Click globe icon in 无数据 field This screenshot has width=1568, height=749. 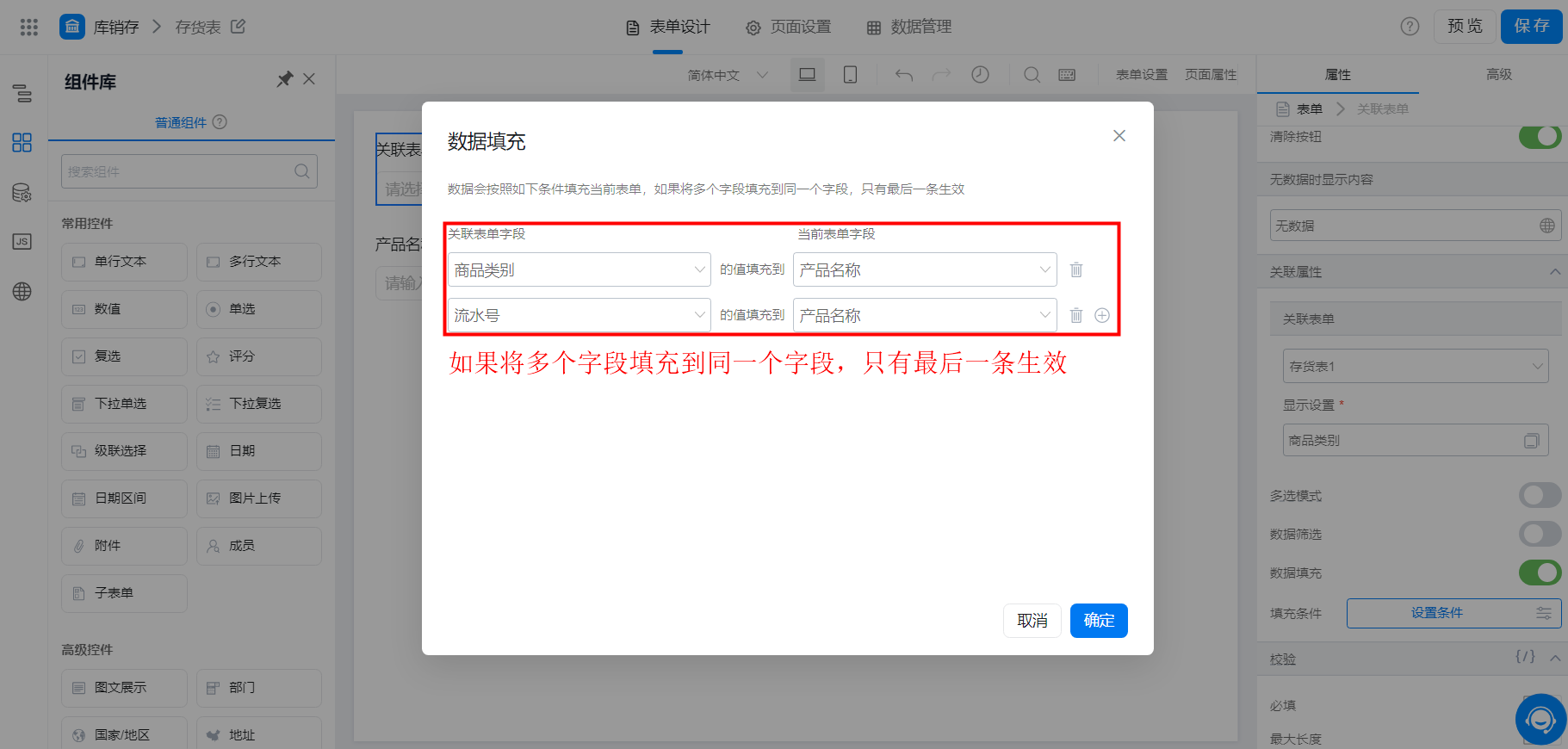click(x=1547, y=226)
